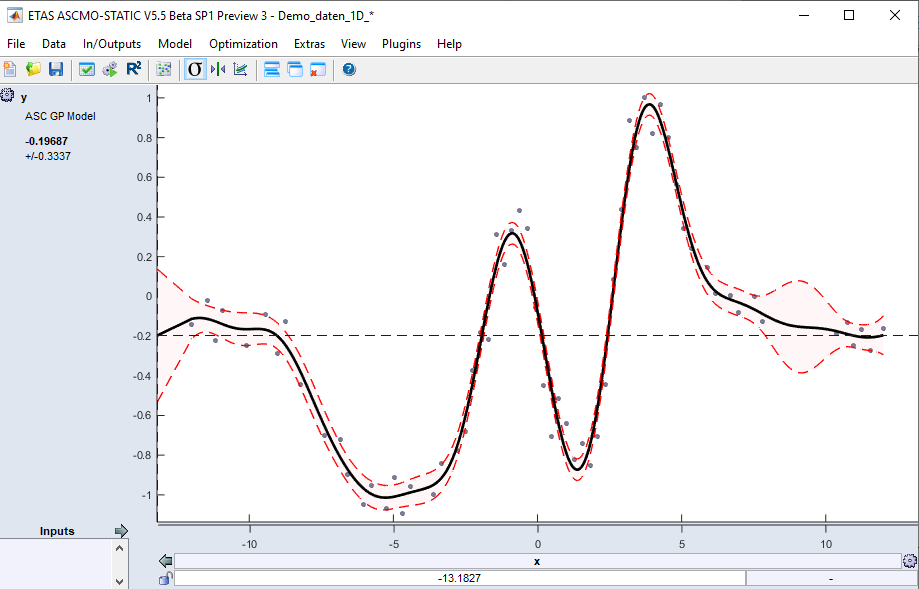
Task: Maximize the ASCMO-STATIC window
Action: click(x=849, y=15)
